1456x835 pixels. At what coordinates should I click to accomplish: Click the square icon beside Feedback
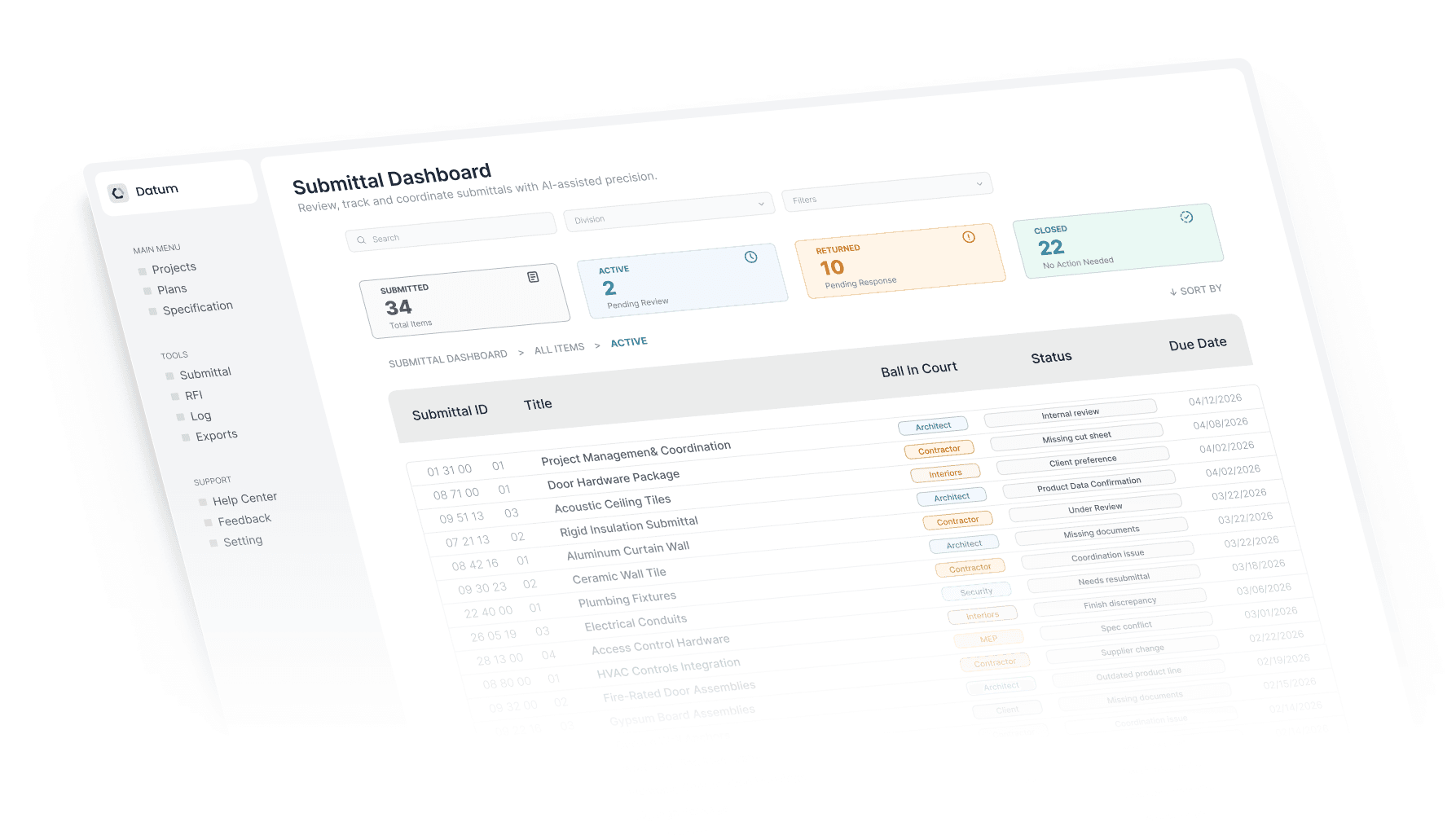209,522
